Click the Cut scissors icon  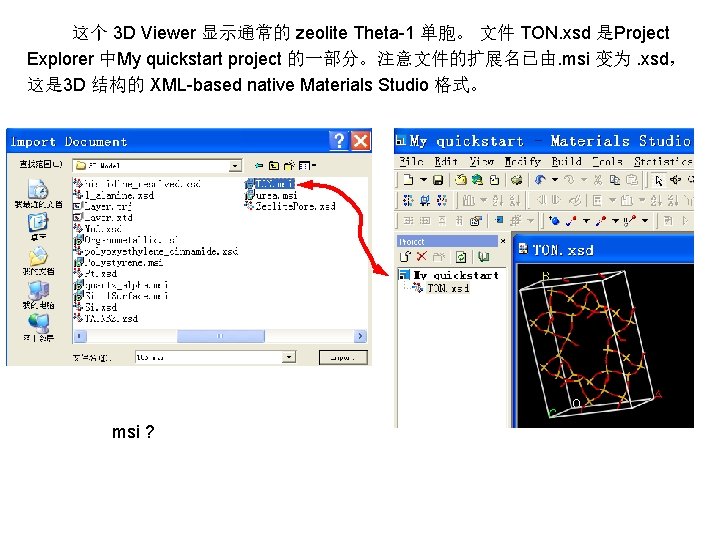pos(598,180)
